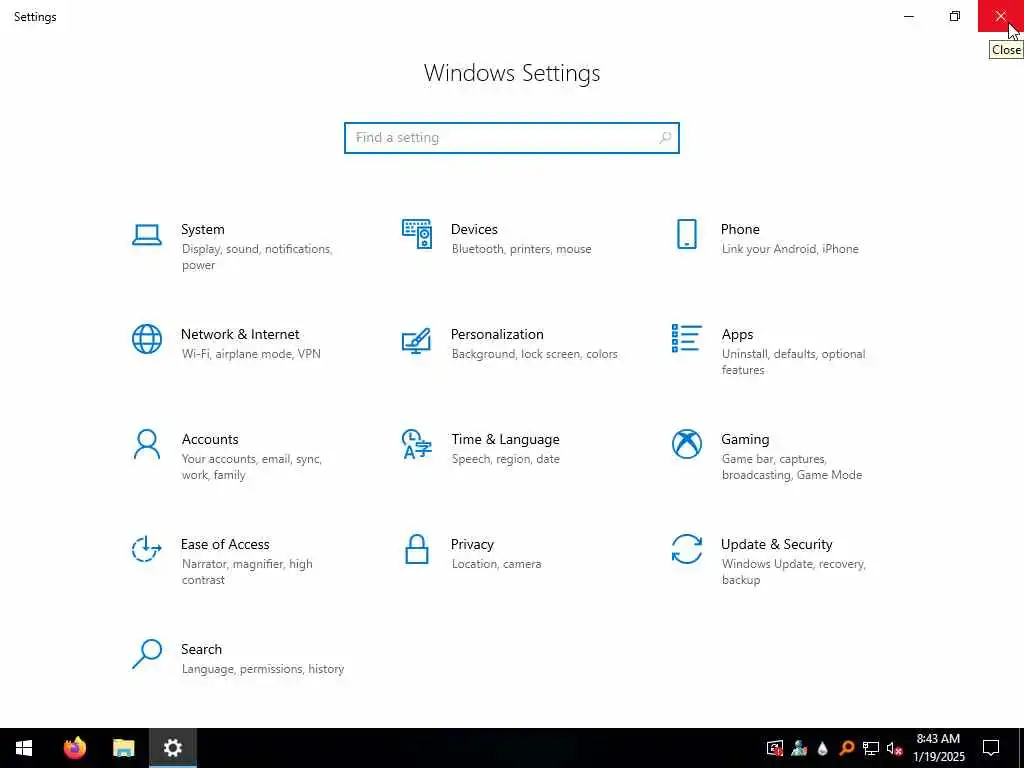Open the Windows Update status tray icon
The width and height of the screenshot is (1024, 768).
(775, 748)
